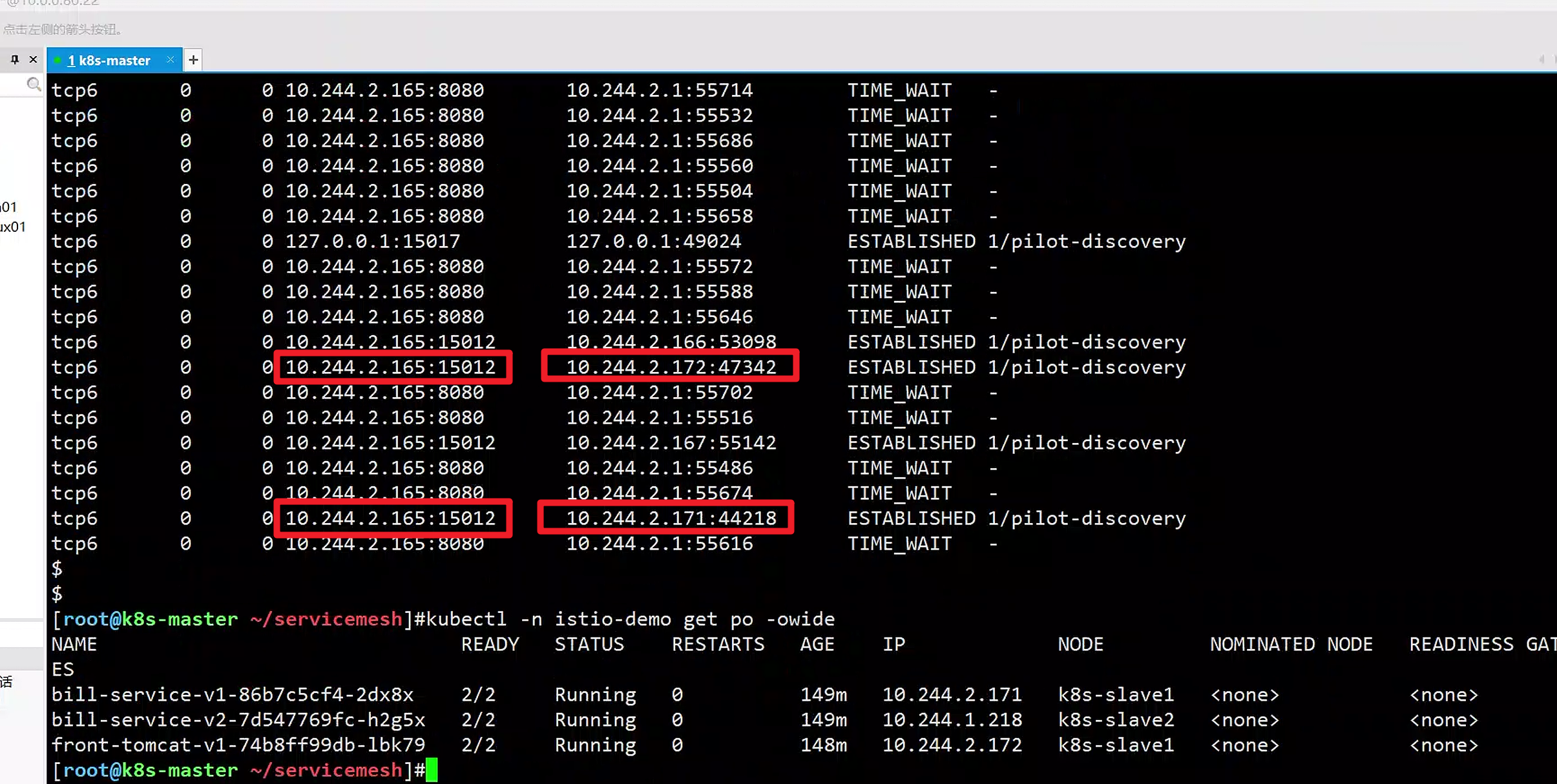Click the search magnifier in side panel
The image size is (1557, 784).
coord(34,84)
